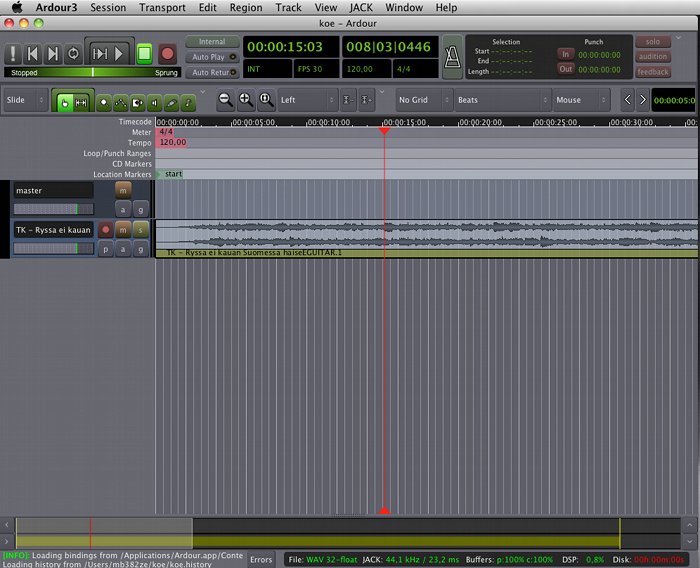Select the range tool
Image resolution: width=700 pixels, height=568 pixels.
pyautogui.click(x=81, y=103)
